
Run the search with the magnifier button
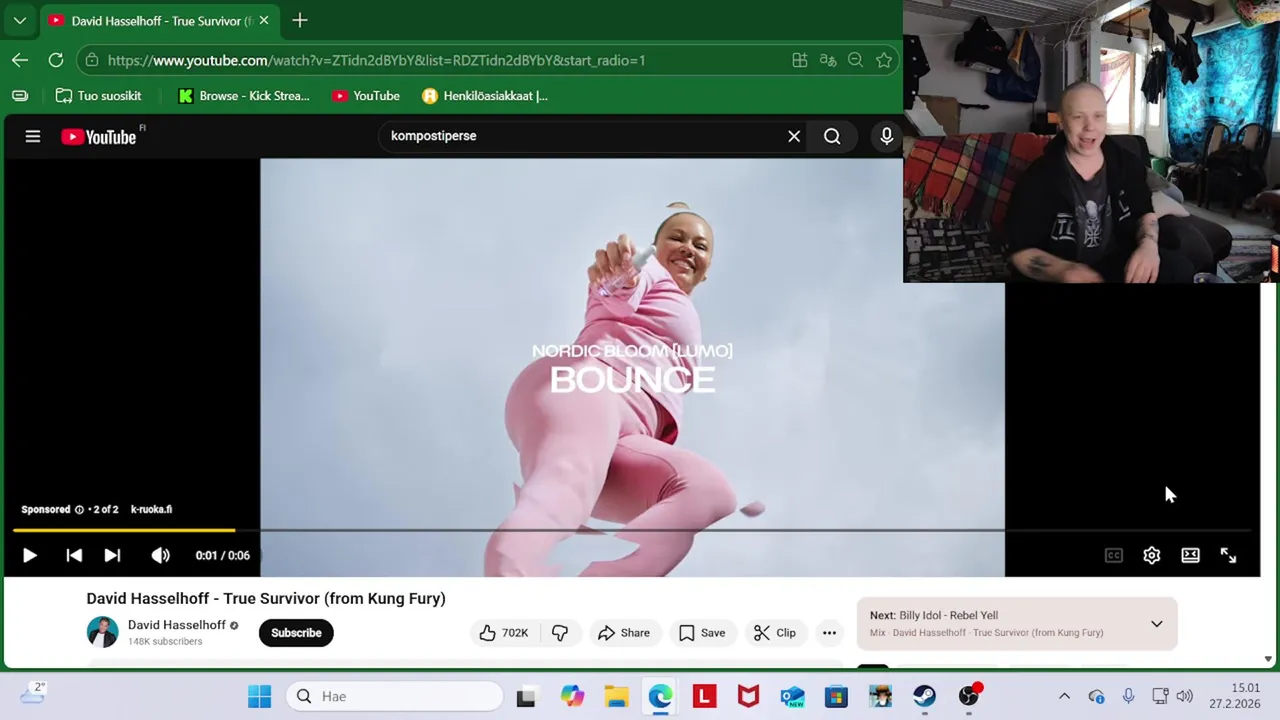click(832, 136)
